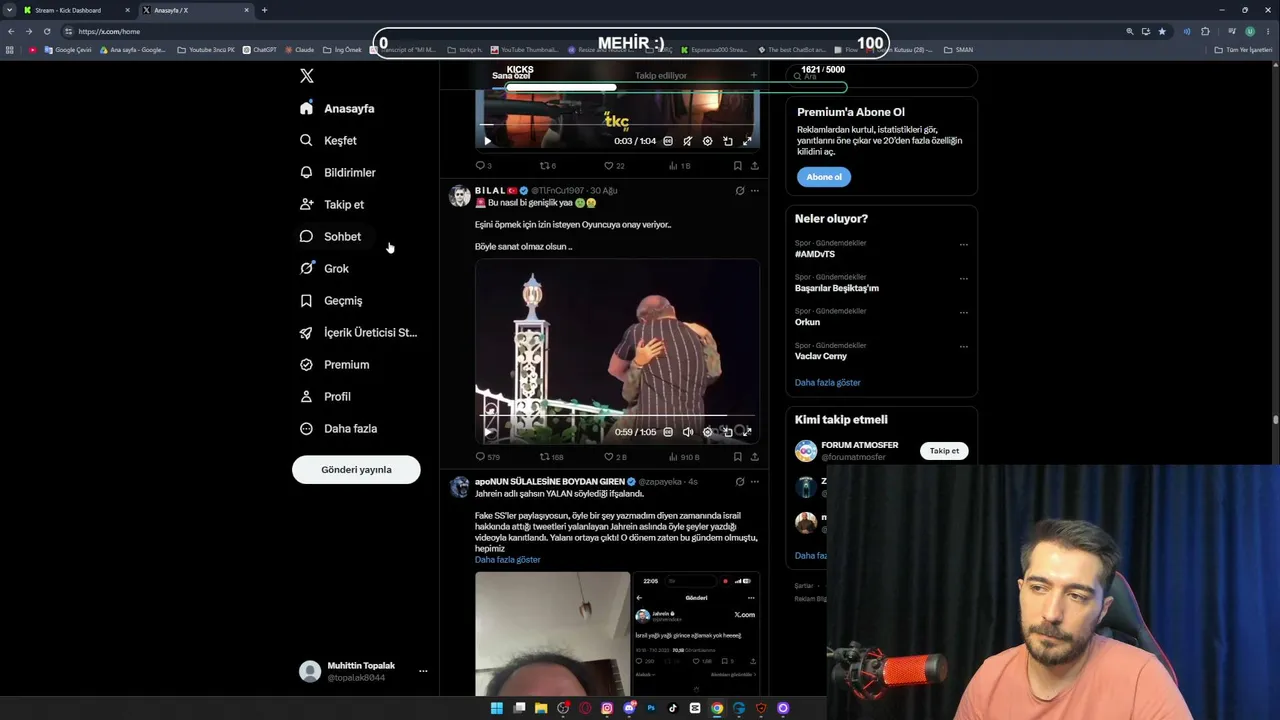Open more options for the Orkun trend
The height and width of the screenshot is (720, 1280).
pos(964,313)
